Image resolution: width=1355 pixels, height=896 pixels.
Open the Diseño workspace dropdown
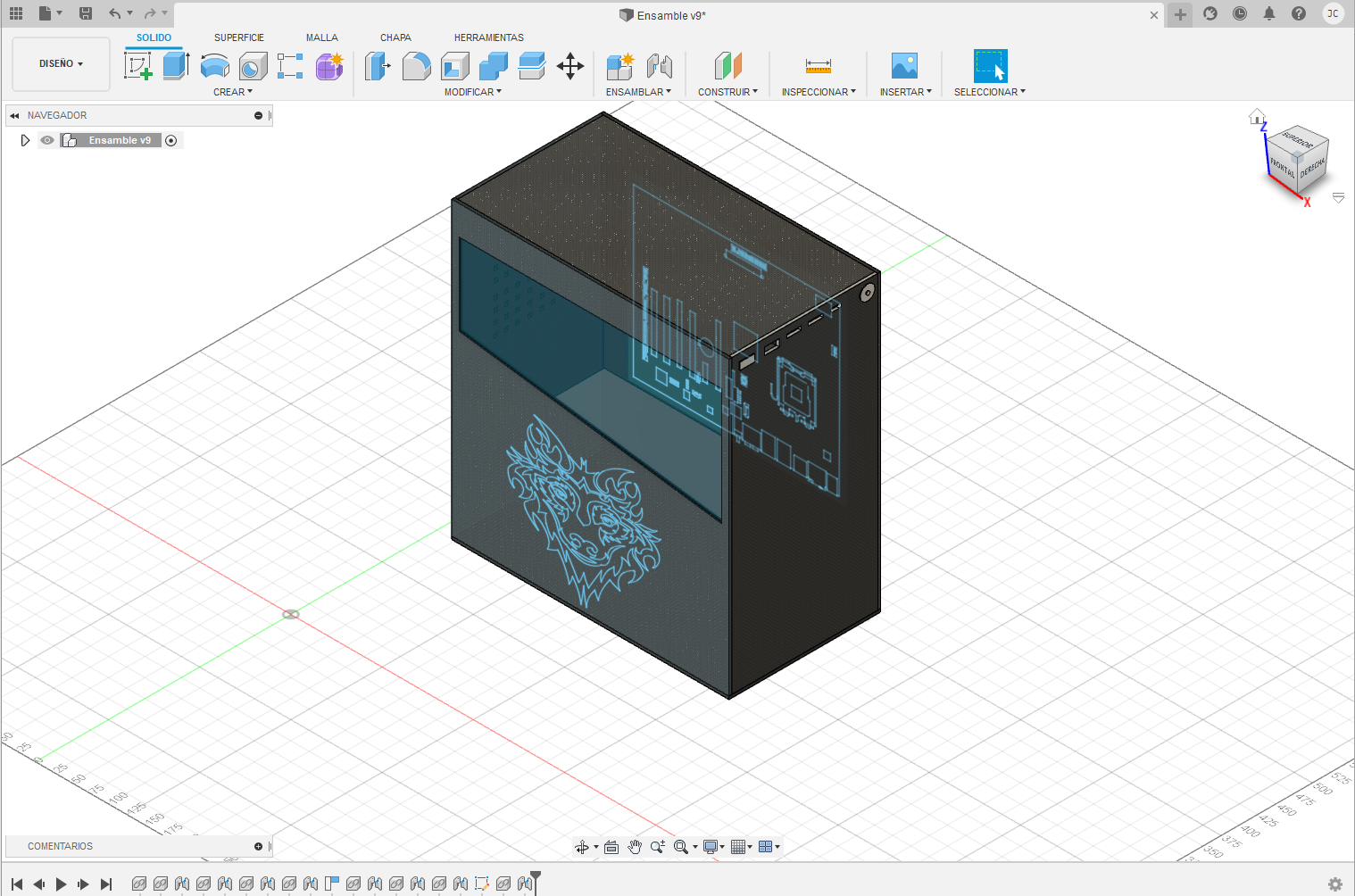coord(61,64)
